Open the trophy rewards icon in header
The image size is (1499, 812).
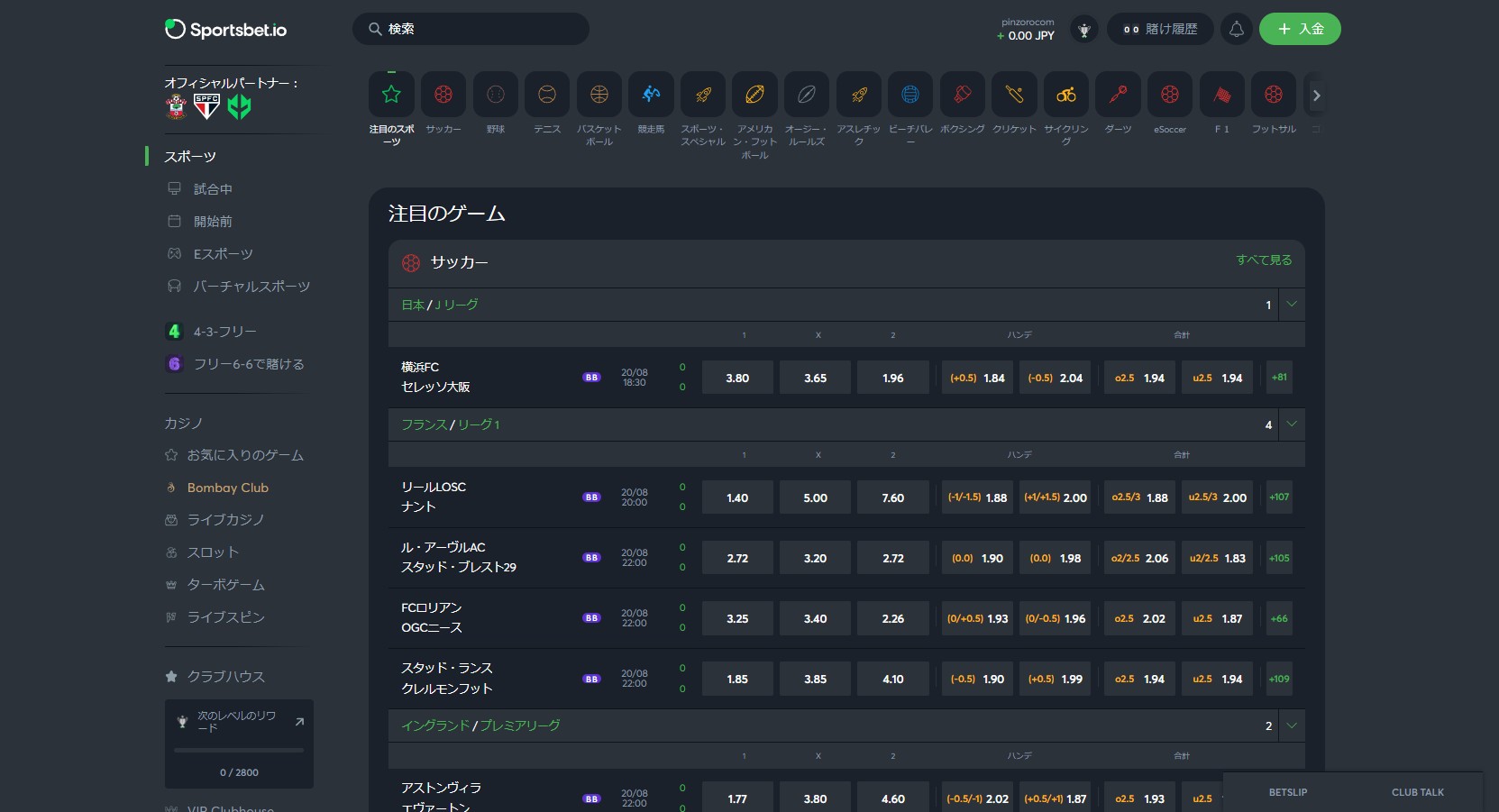pyautogui.click(x=1084, y=30)
